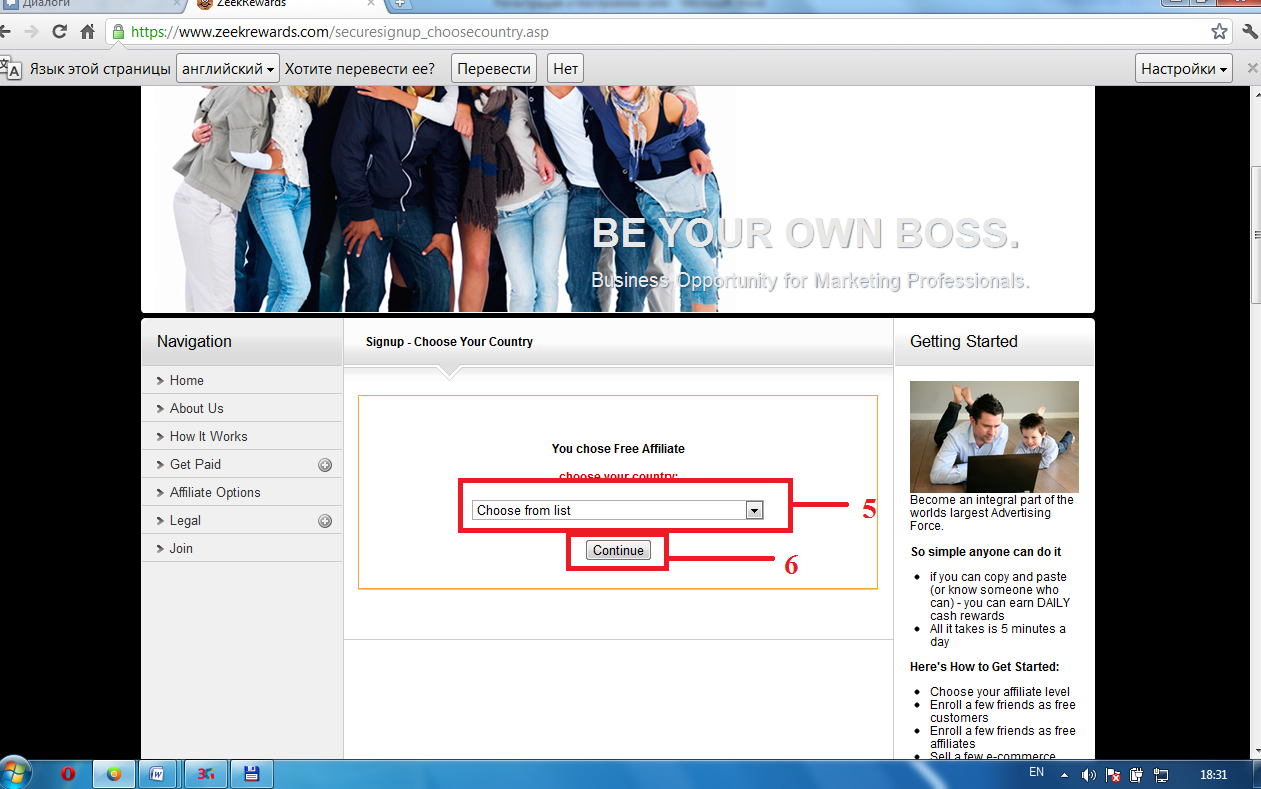Click the forward navigation arrow
1261x789 pixels.
[x=32, y=31]
